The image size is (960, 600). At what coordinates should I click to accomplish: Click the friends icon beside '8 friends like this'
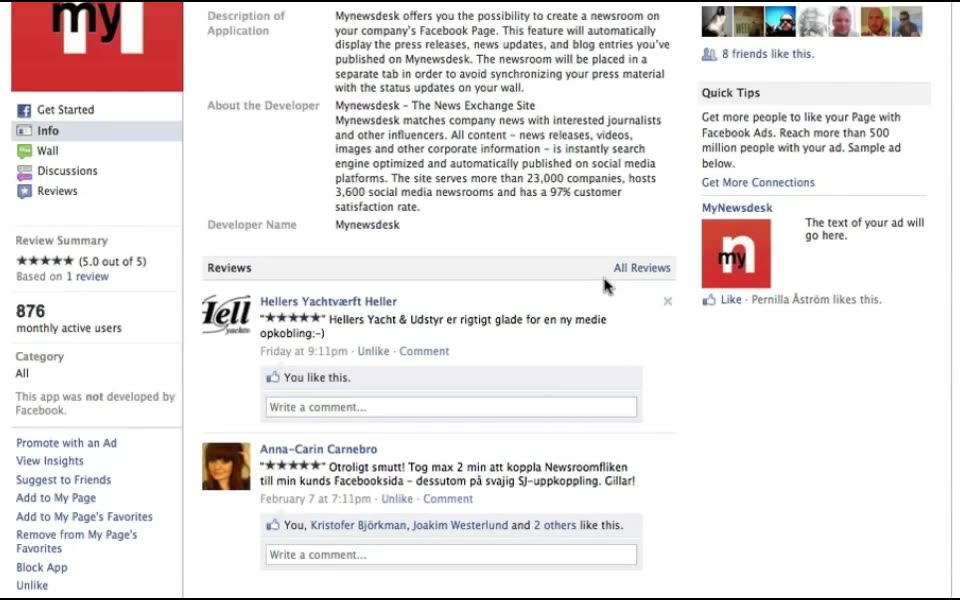coord(709,54)
